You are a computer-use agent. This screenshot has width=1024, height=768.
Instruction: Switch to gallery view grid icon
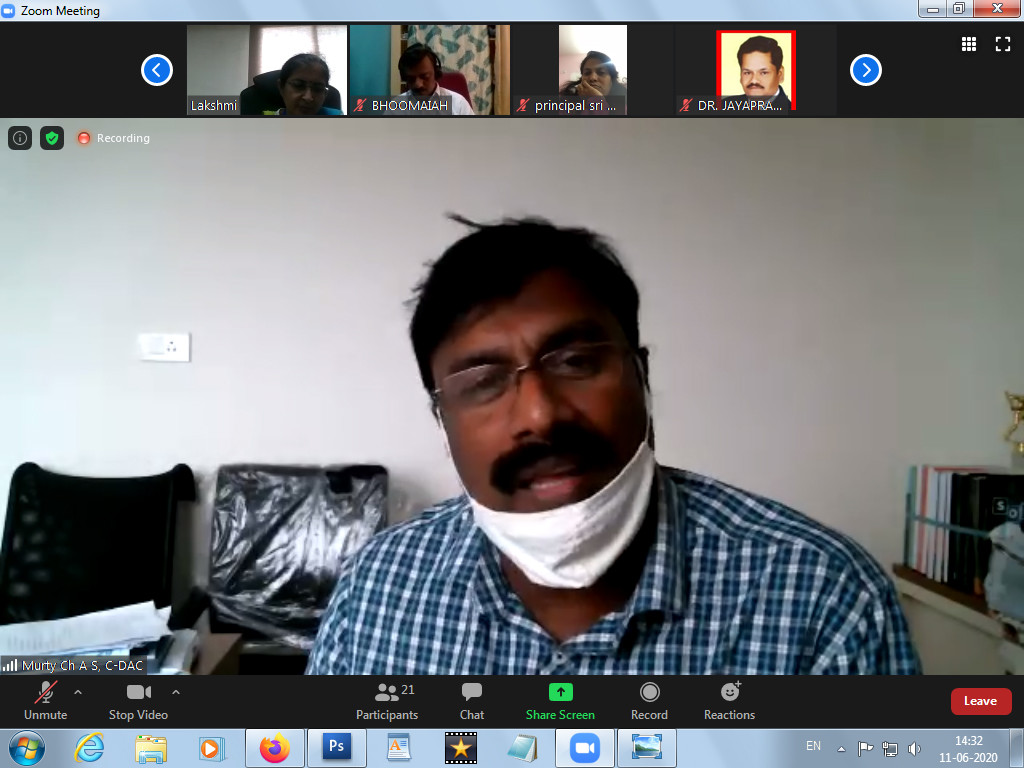(969, 44)
